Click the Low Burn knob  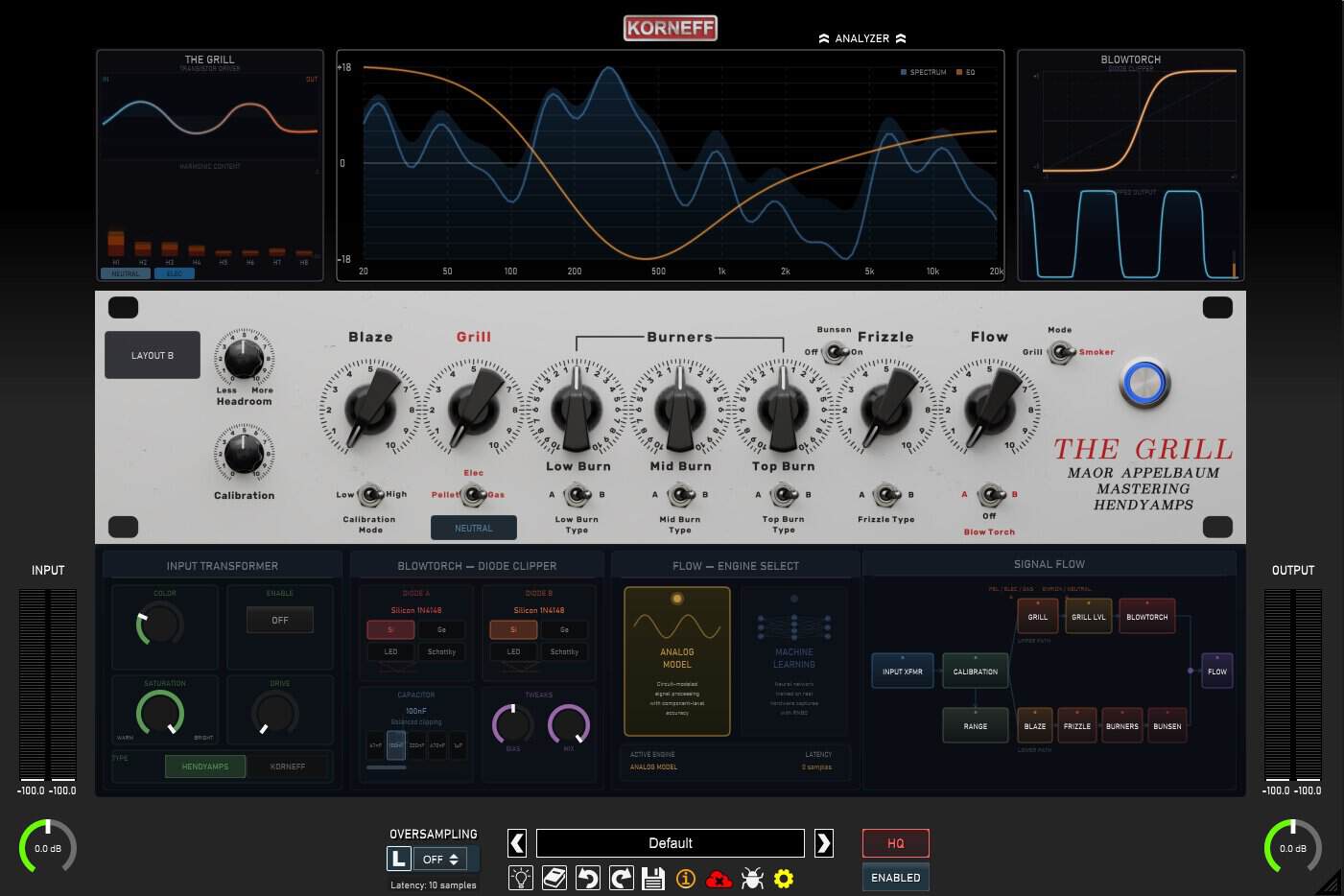coord(577,409)
